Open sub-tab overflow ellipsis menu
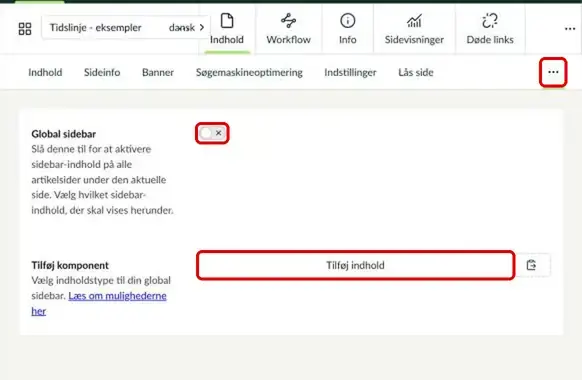The image size is (582, 380). tap(553, 72)
